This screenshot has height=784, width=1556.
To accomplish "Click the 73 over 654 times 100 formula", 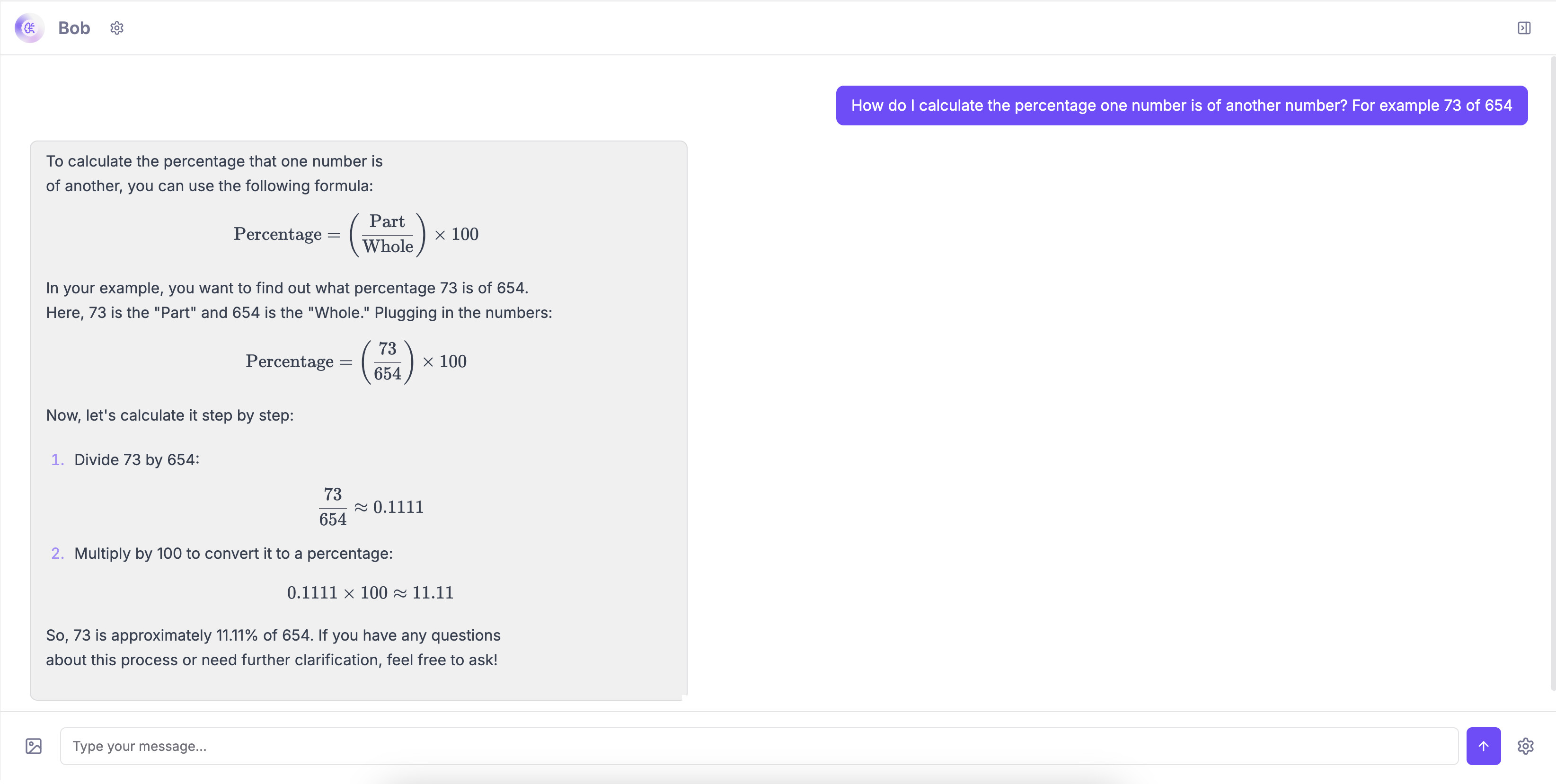I will pos(356,361).
